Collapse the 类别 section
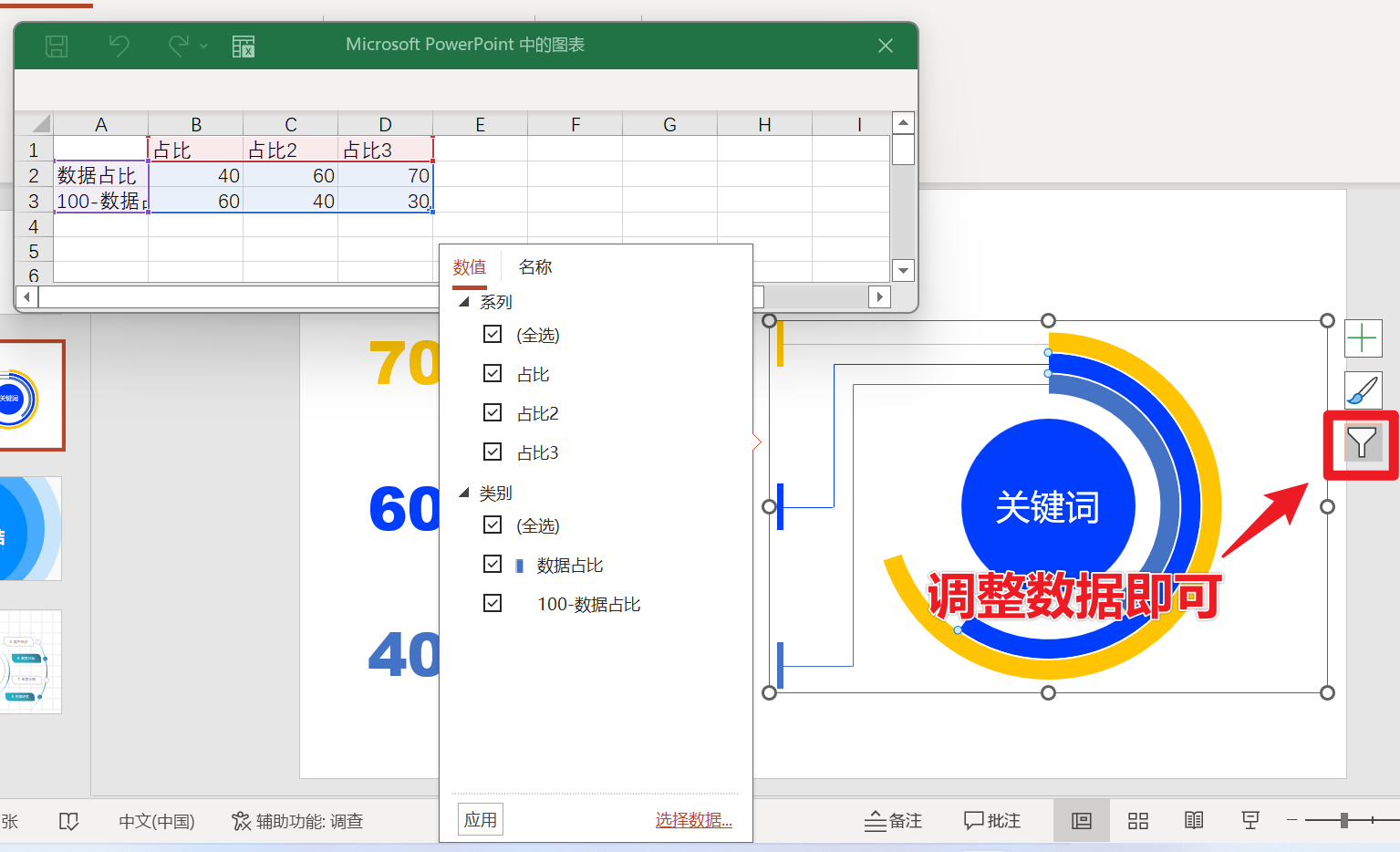 pos(464,493)
